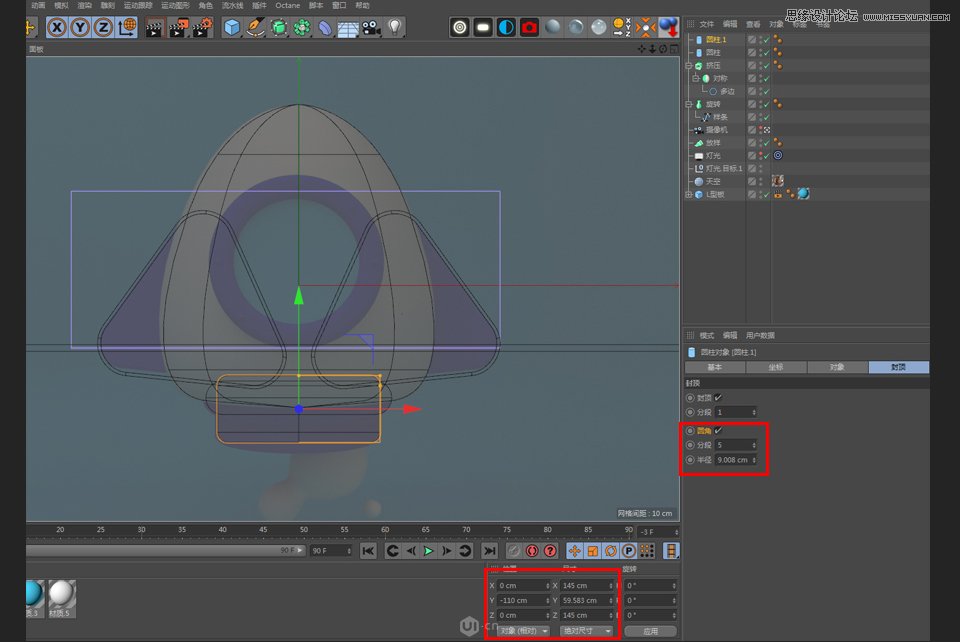Toggle the green enable checkmark next to 圆柱
Screen dimensions: 960x642
(765, 53)
